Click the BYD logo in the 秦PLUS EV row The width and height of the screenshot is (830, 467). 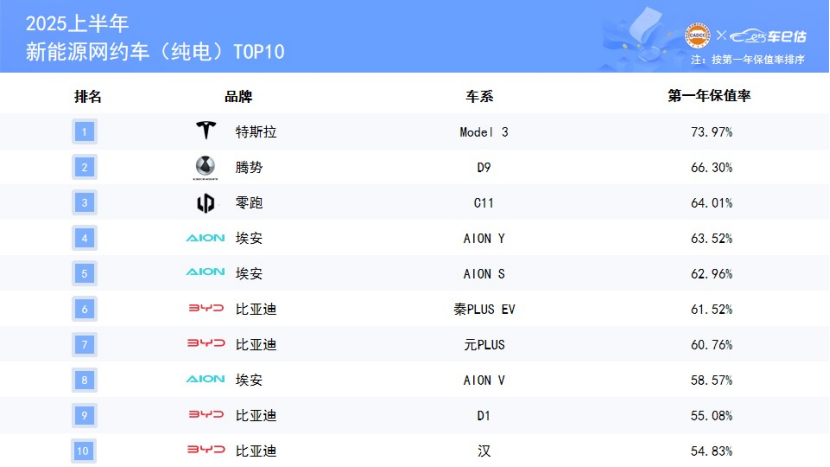coord(206,309)
